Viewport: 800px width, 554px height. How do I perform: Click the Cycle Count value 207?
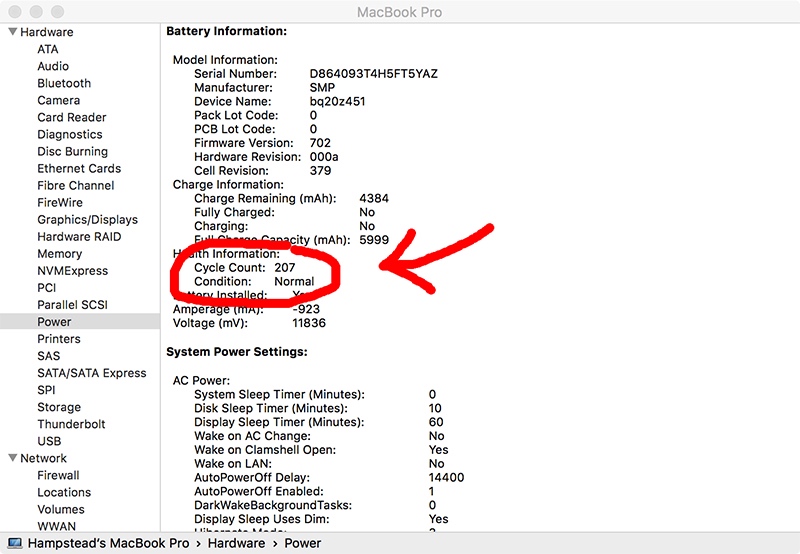tap(285, 267)
